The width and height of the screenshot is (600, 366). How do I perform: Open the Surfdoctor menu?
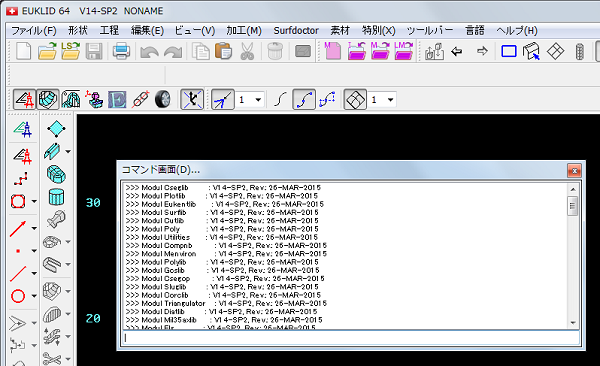pos(296,31)
